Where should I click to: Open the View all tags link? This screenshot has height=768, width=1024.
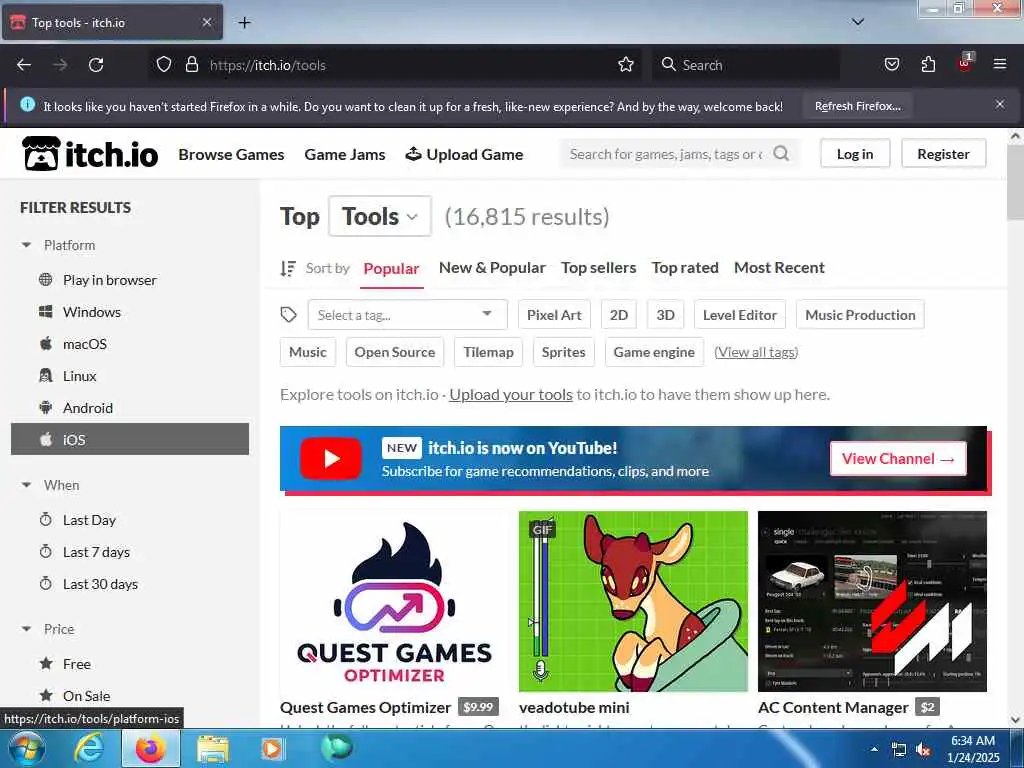pos(756,352)
